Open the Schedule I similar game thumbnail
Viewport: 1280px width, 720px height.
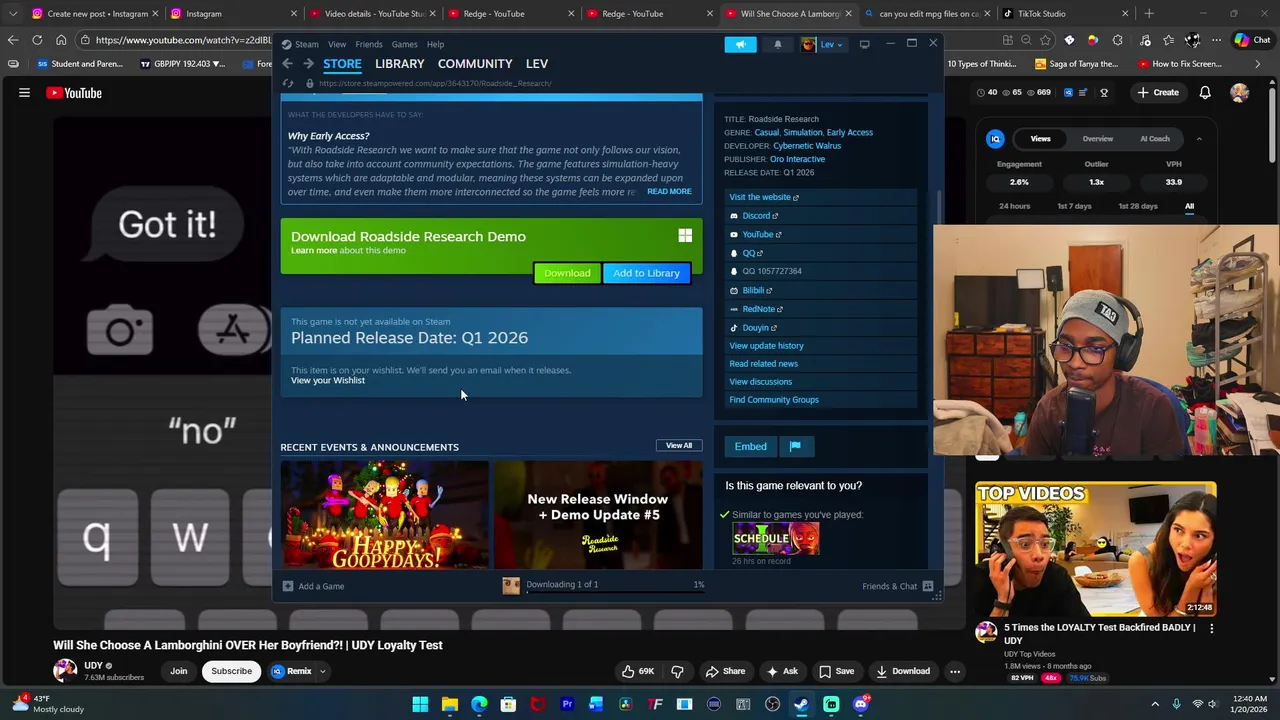pyautogui.click(x=776, y=538)
